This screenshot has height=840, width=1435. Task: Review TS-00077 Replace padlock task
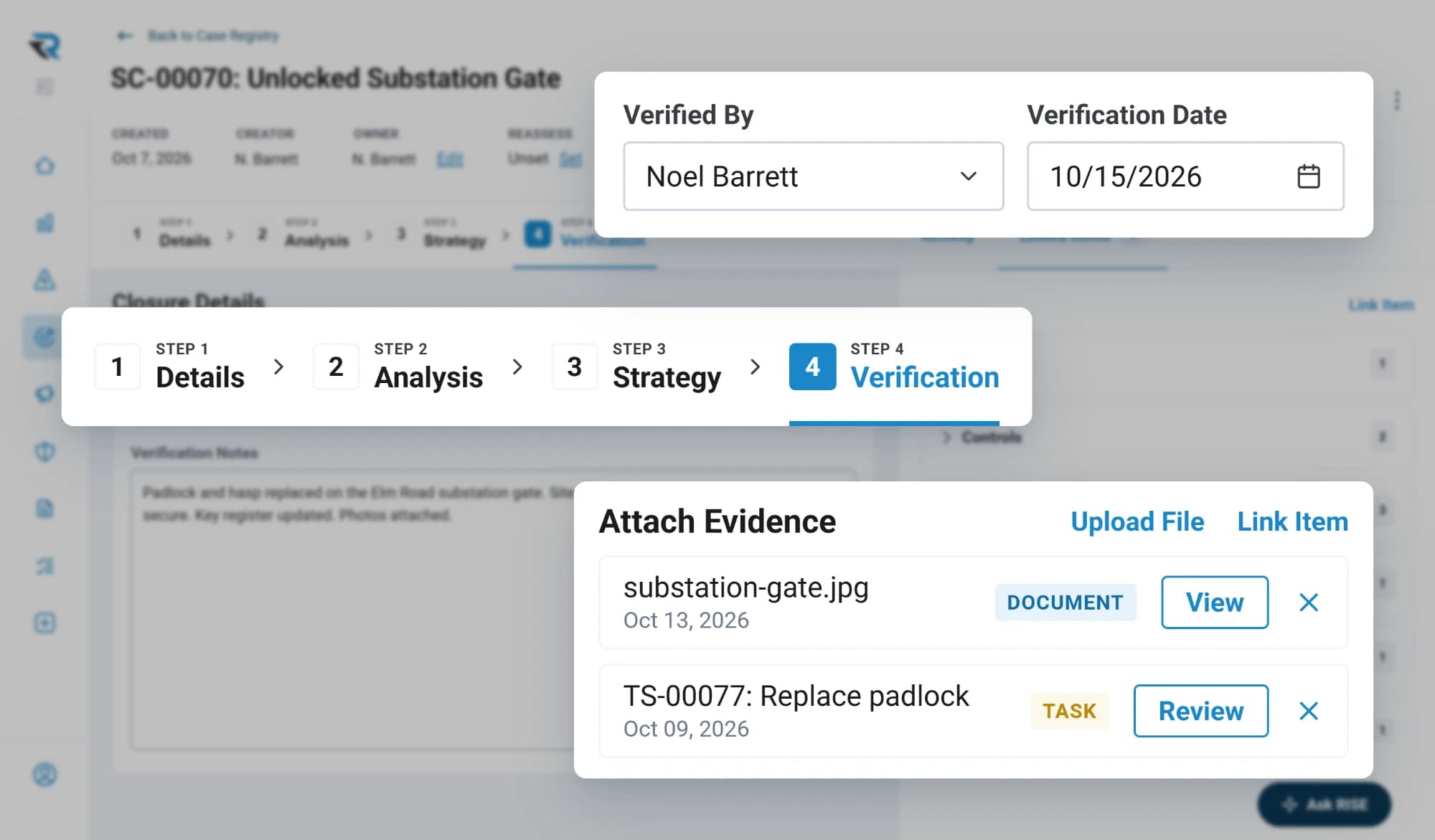(x=1201, y=711)
